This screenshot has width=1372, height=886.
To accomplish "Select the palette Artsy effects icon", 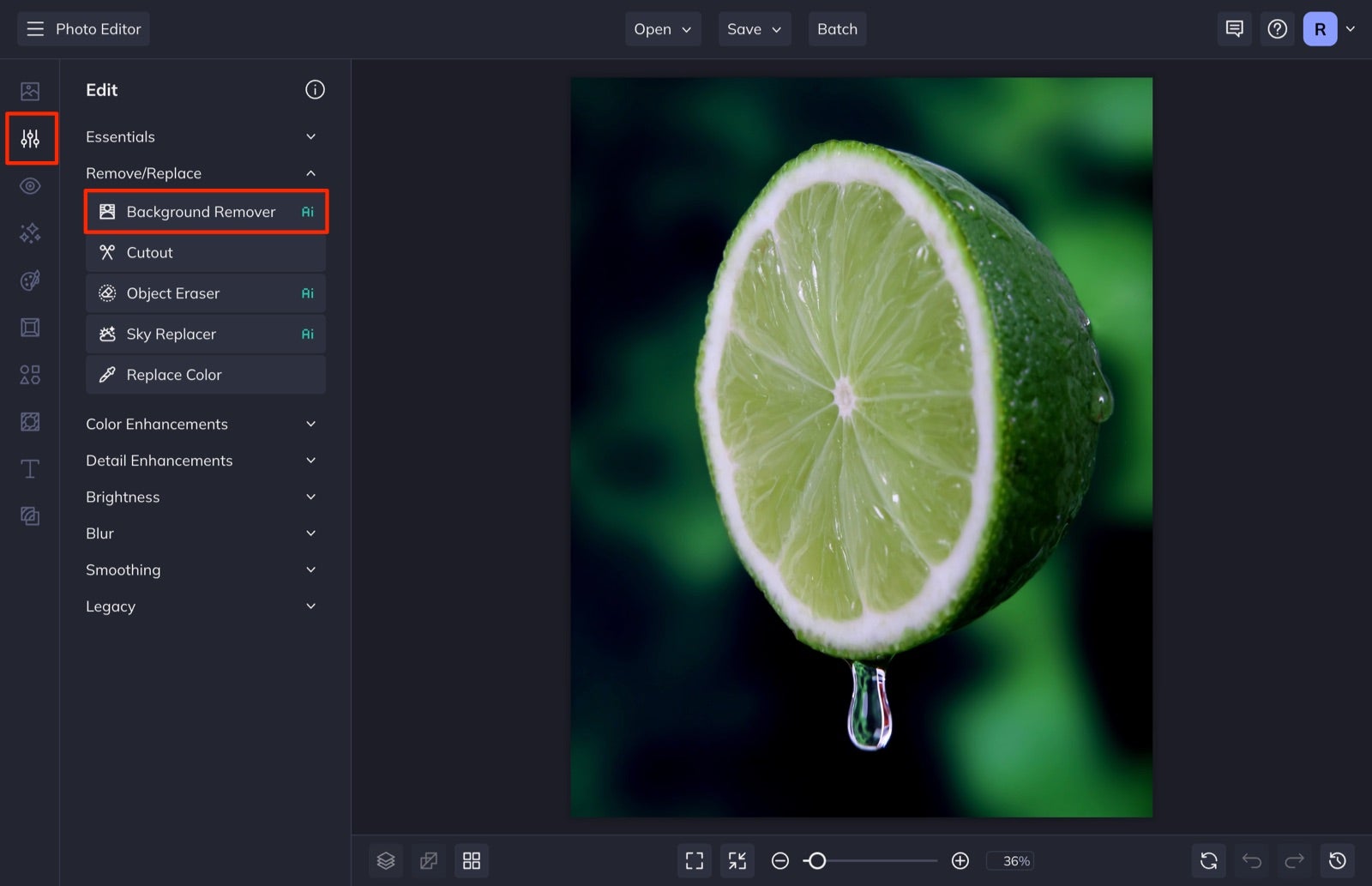I will (x=31, y=280).
